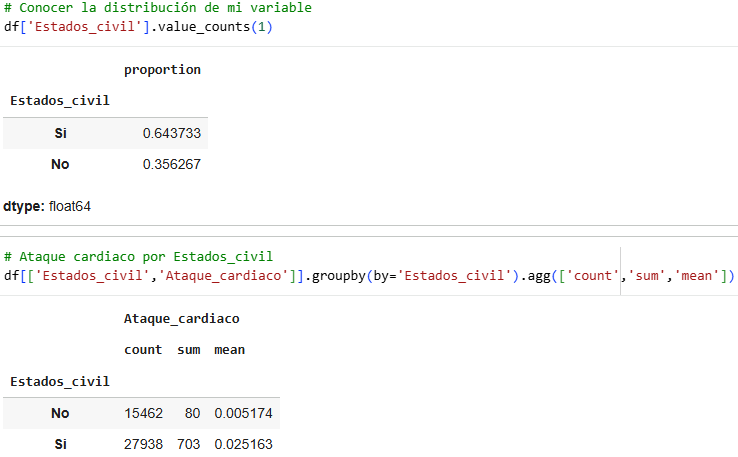Viewport: 738px width, 457px height.
Task: Click the 'Conocer la distribución' comment line
Action: (x=158, y=8)
